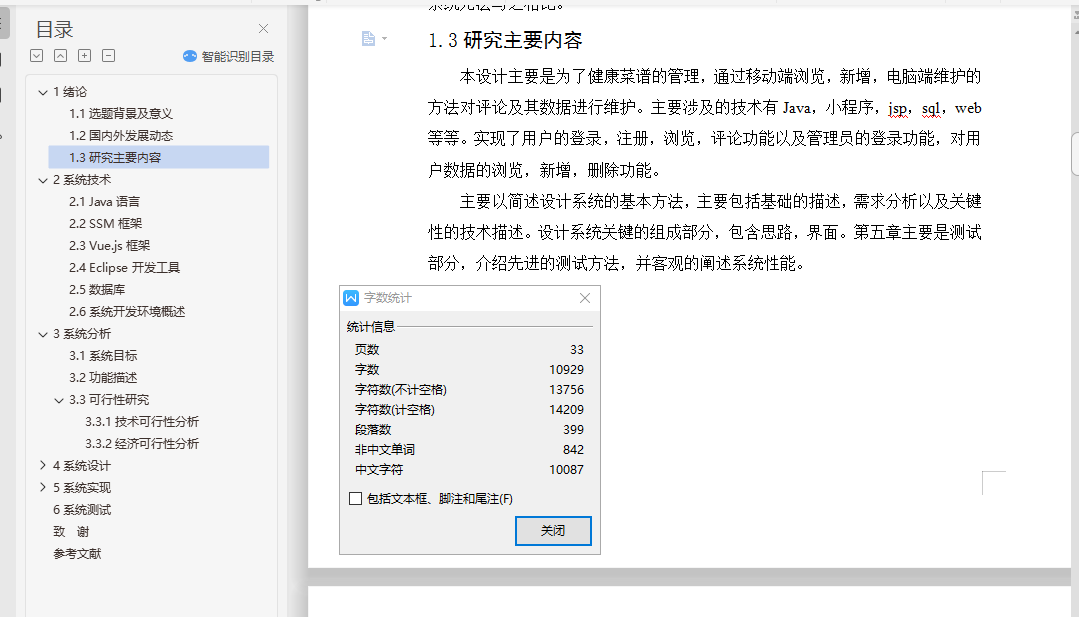Open 3.2 功能描述 in outline

(103, 378)
